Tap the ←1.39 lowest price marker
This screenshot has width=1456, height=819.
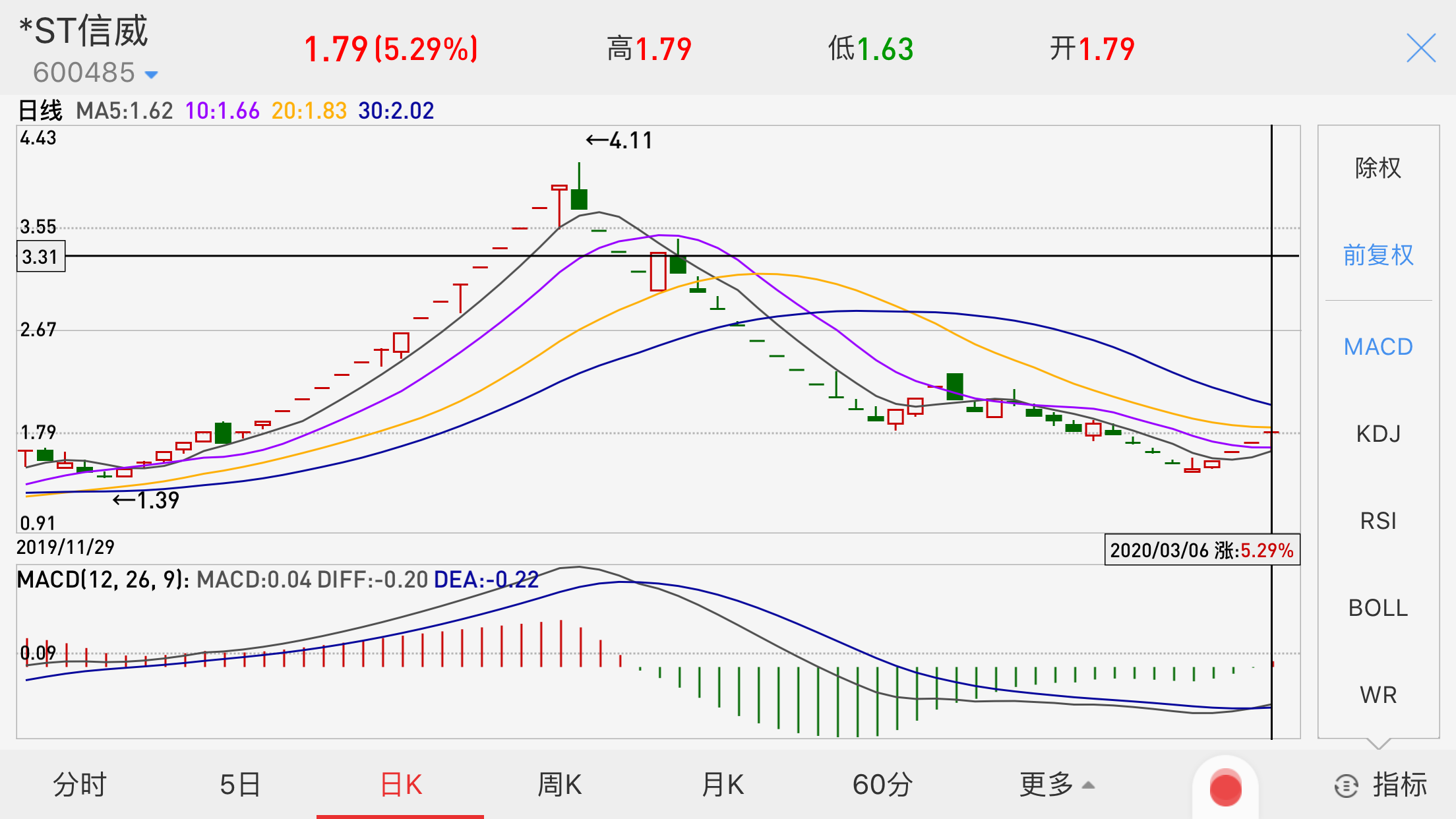click(x=146, y=501)
